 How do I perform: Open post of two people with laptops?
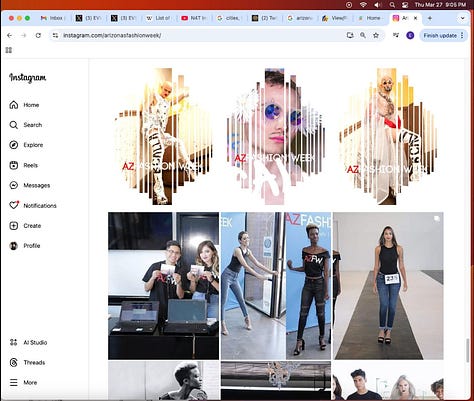click(163, 286)
